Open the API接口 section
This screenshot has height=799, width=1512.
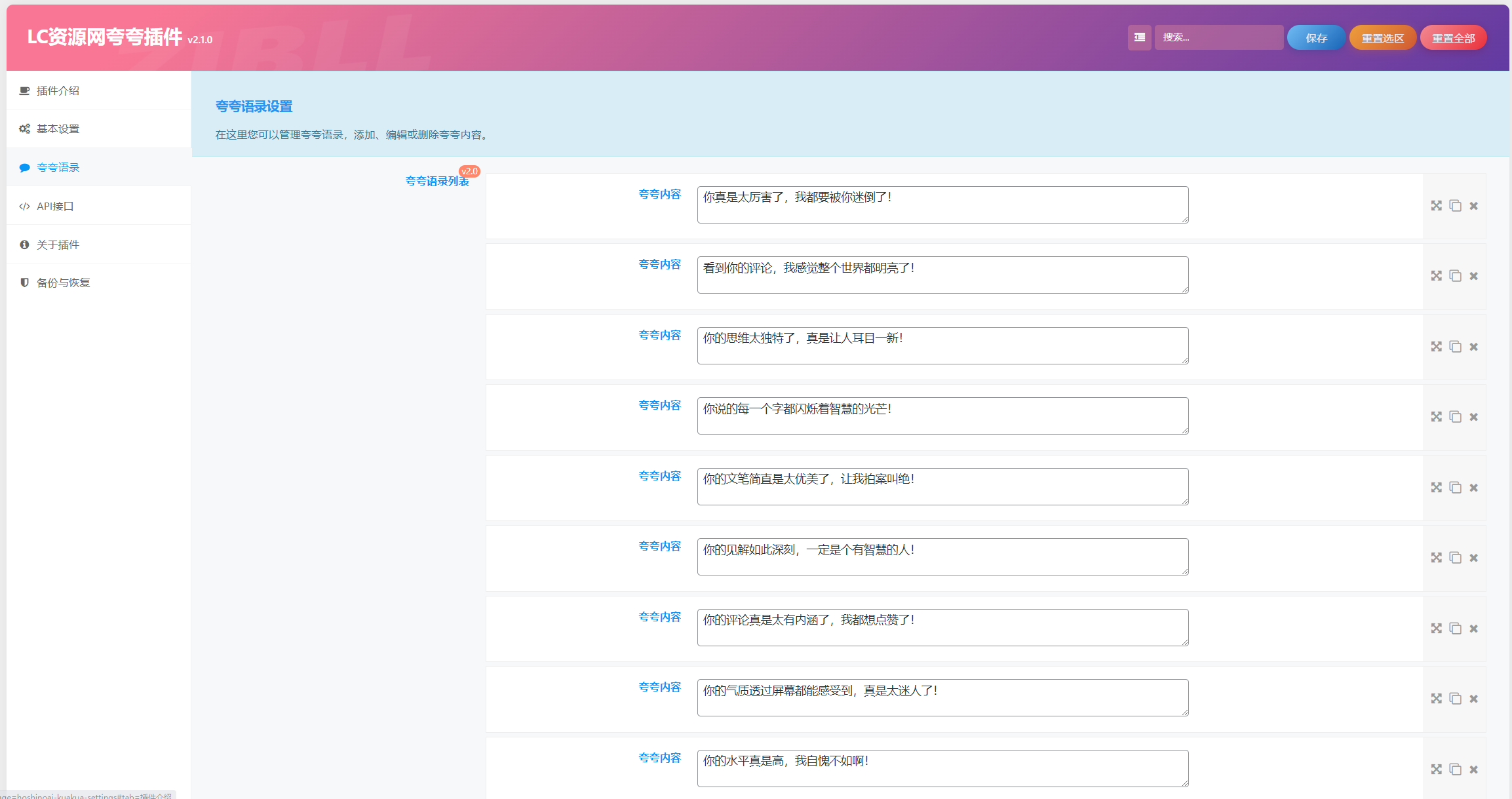pyautogui.click(x=55, y=206)
